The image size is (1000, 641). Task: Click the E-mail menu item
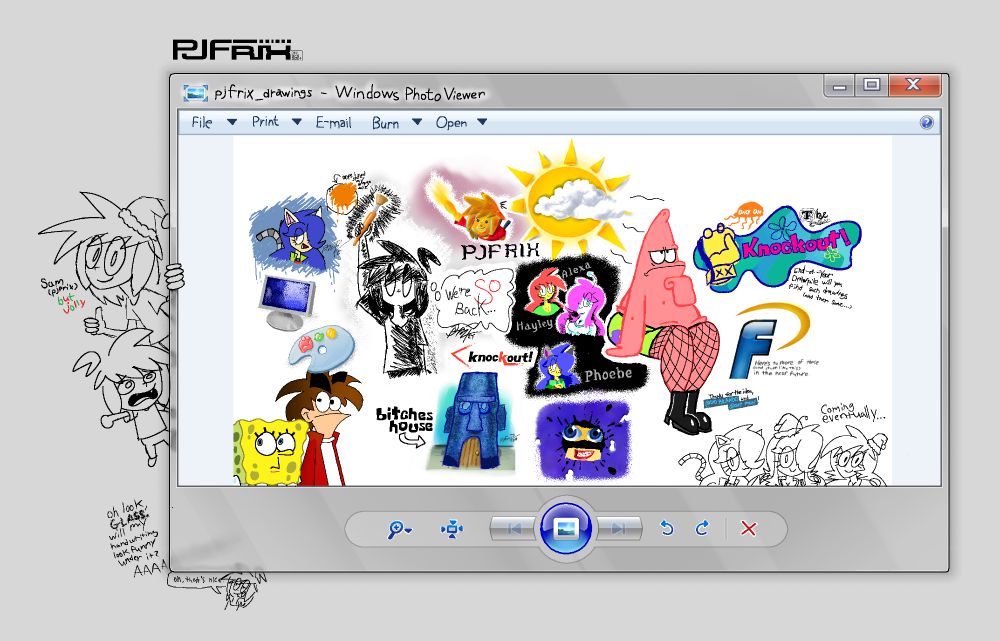coord(334,122)
